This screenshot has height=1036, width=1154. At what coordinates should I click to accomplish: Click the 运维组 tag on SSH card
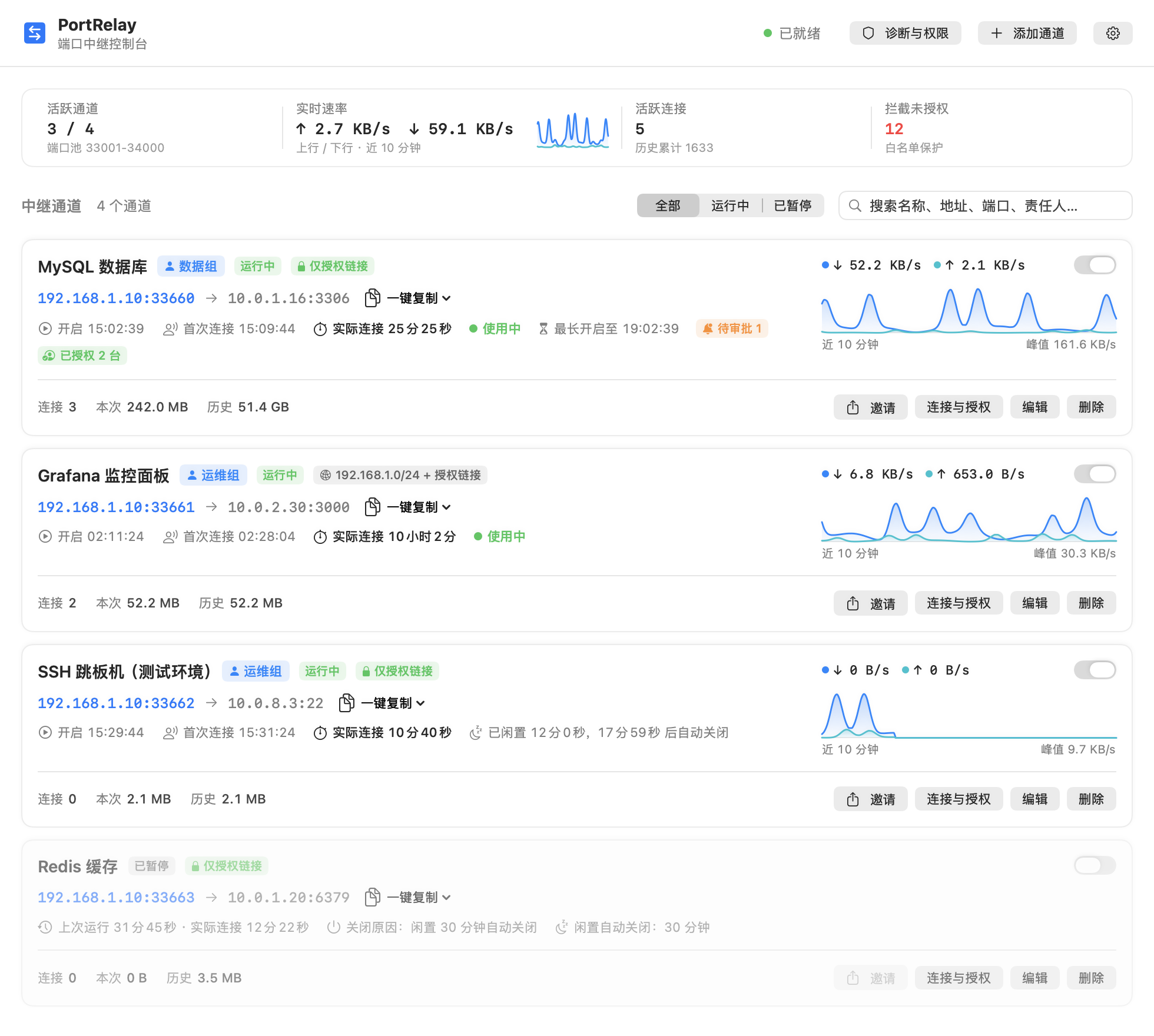256,671
